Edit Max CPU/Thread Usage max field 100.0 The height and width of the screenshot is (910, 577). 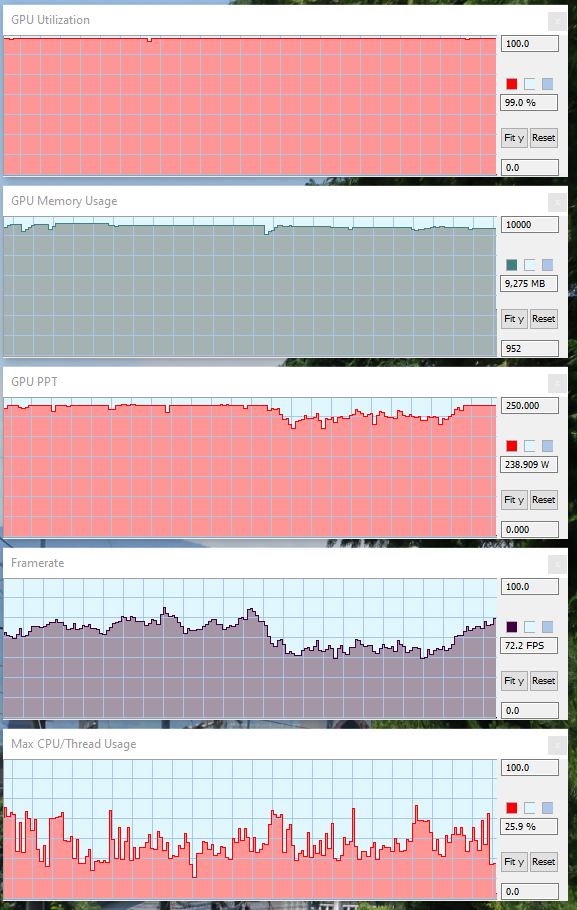click(529, 768)
